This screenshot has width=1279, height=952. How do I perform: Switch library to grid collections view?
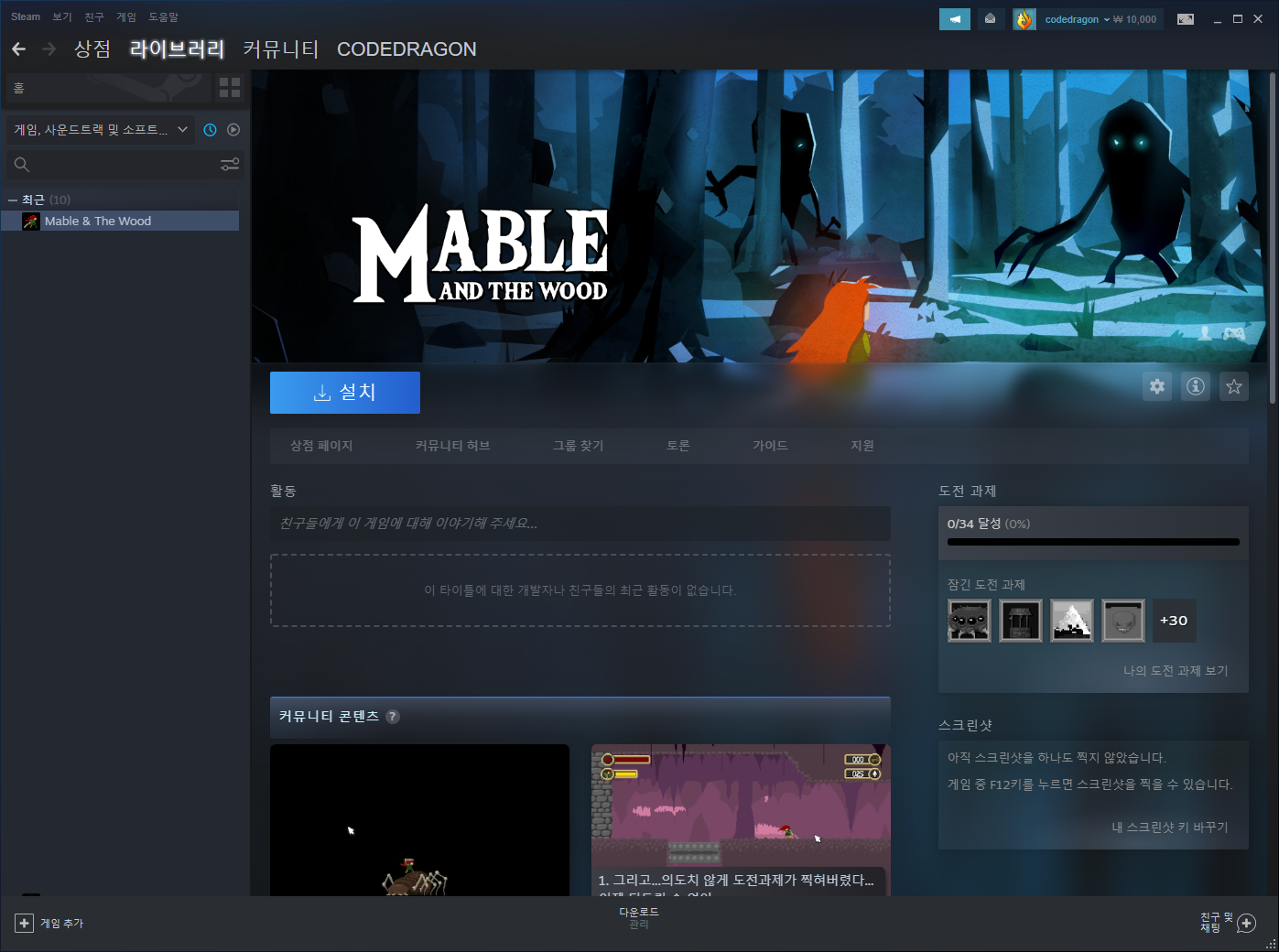pos(230,88)
